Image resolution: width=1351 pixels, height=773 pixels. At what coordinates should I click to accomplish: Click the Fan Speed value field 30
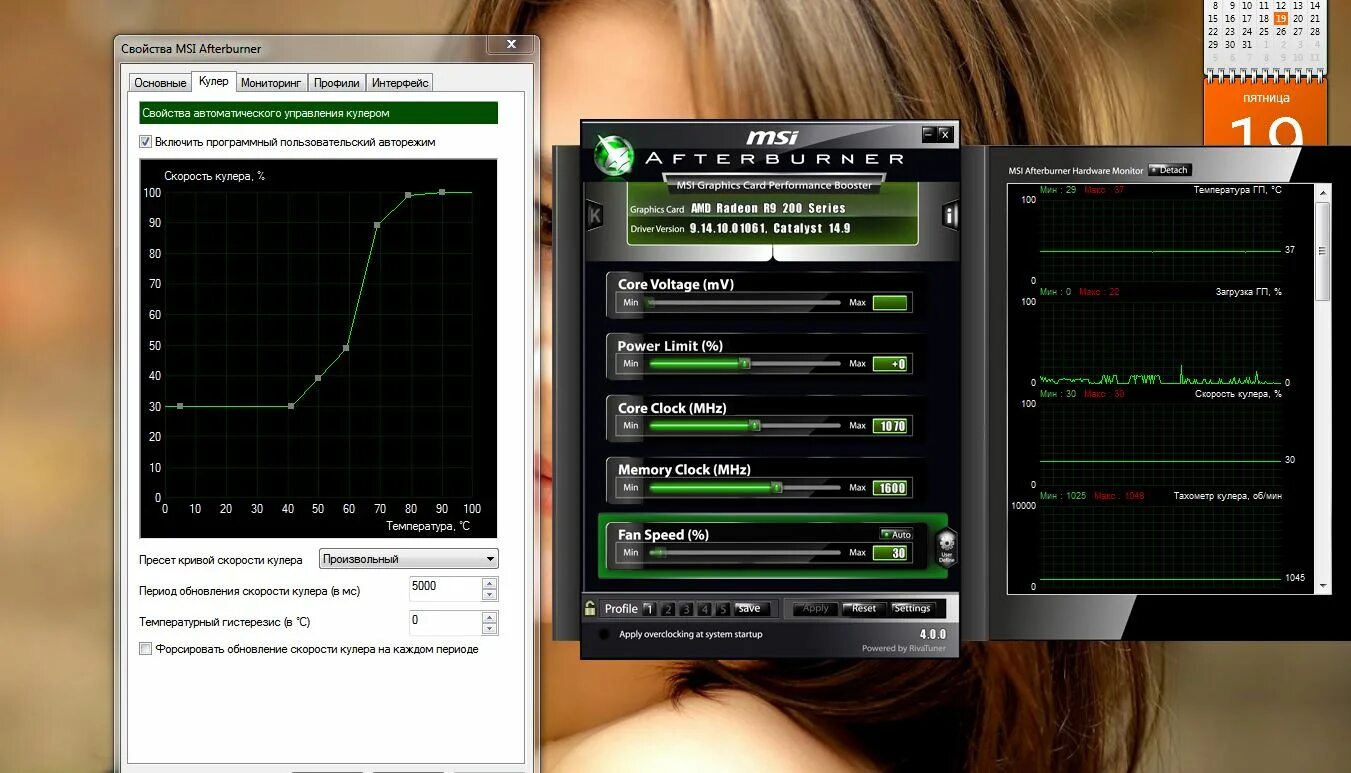pos(890,552)
